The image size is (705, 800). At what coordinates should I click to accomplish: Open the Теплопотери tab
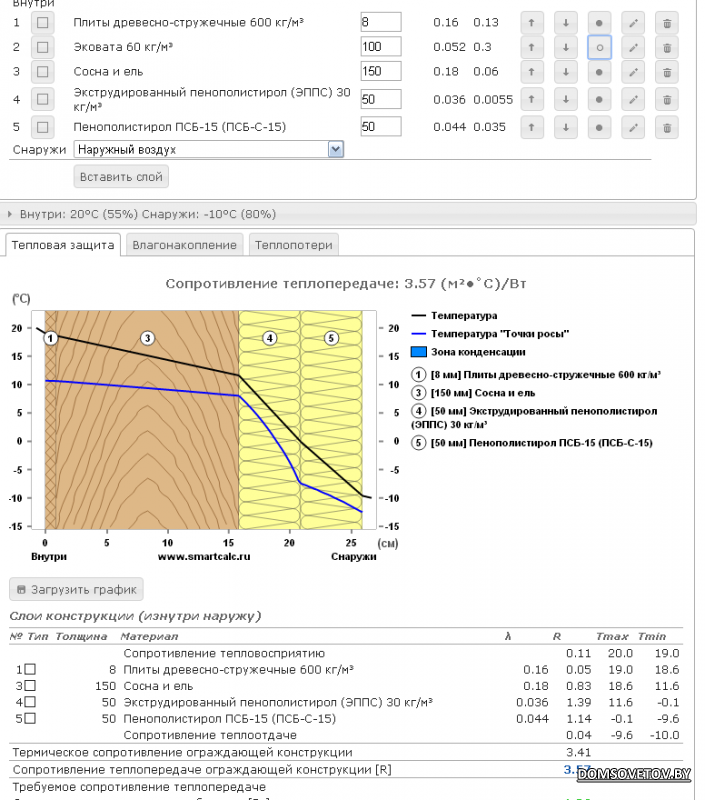click(x=293, y=245)
